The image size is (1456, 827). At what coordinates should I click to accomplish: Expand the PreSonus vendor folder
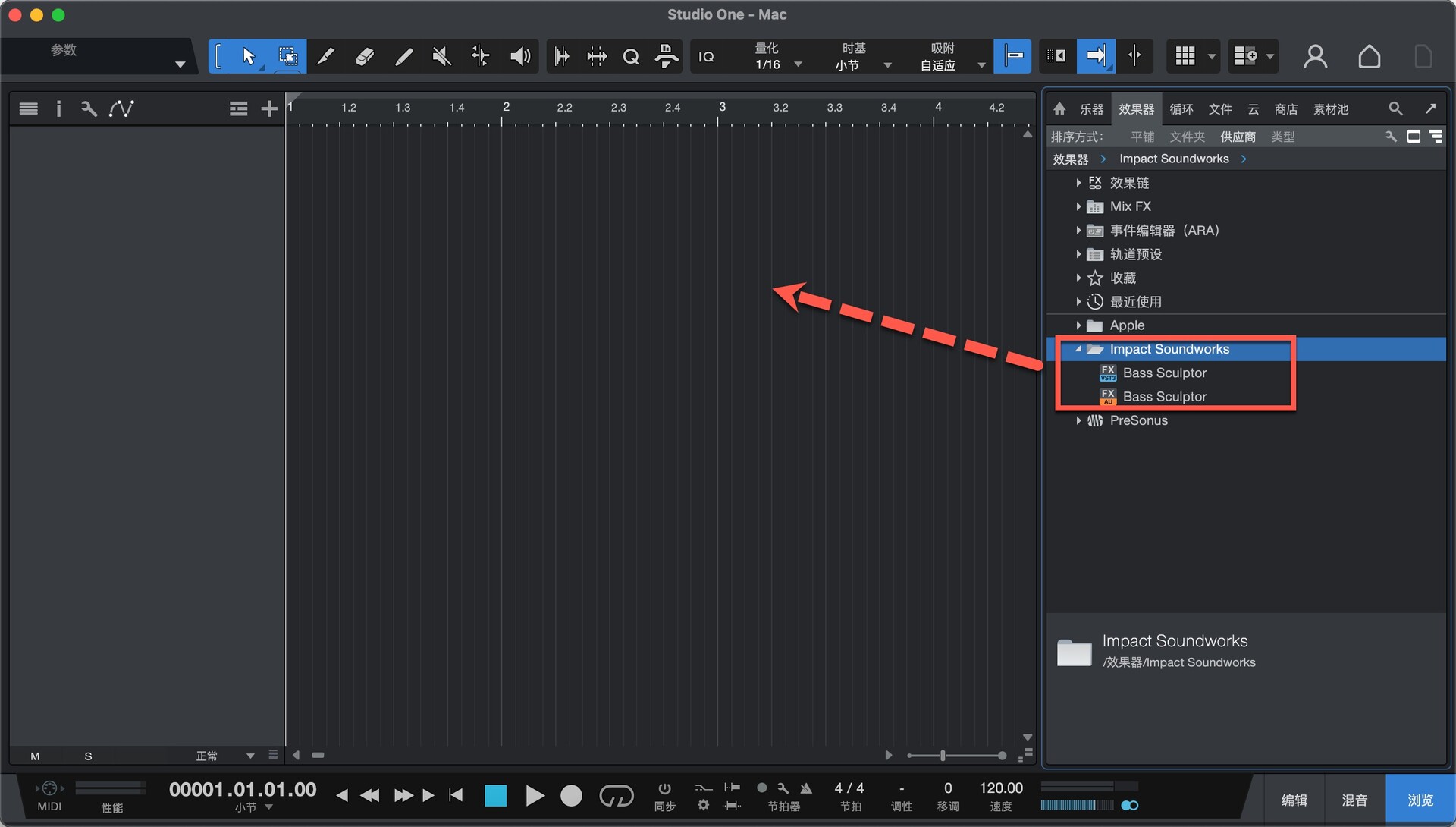point(1078,420)
